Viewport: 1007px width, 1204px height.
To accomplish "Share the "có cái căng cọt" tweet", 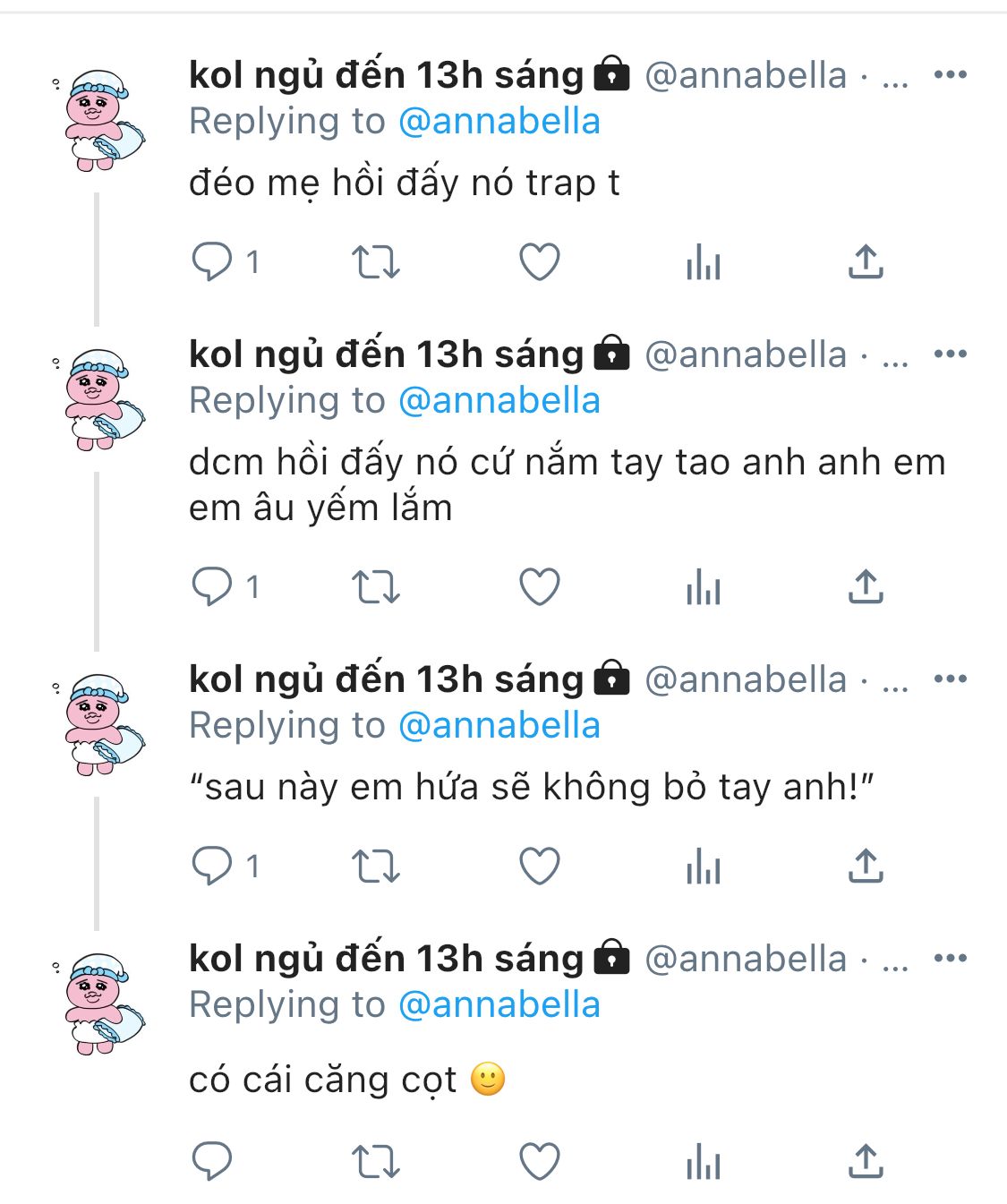I will 866,1162.
